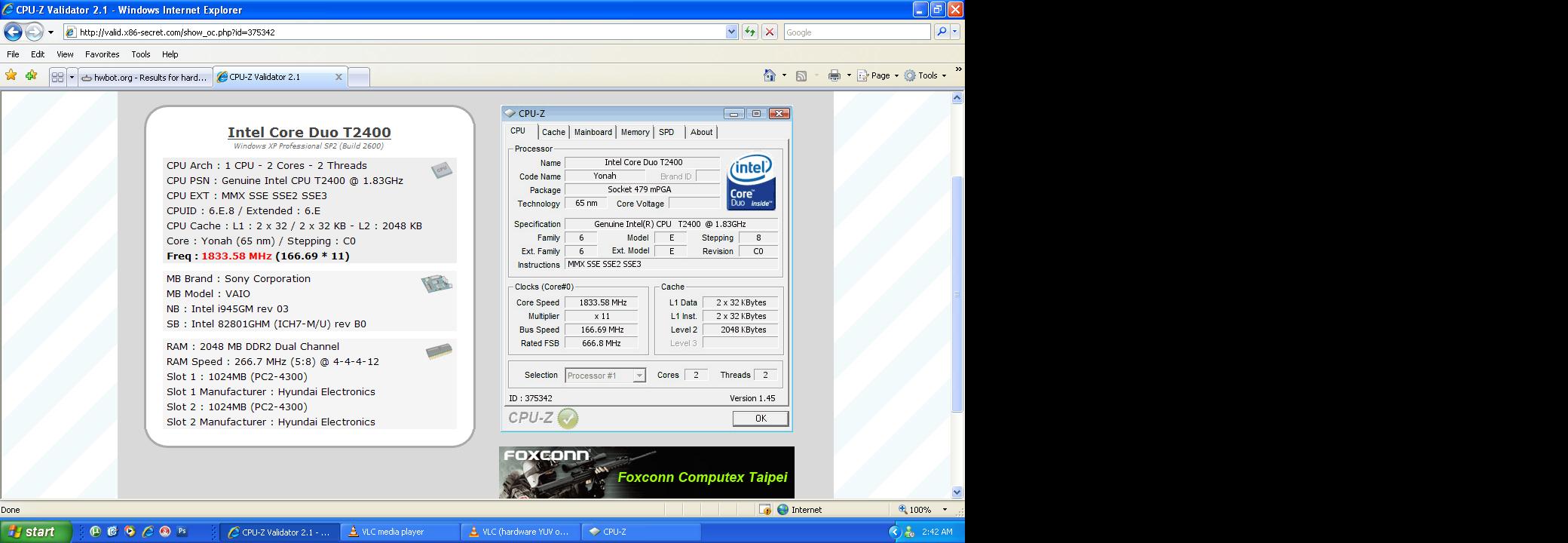Select the CPU tab in CPU-Z image
This screenshot has width=1568, height=543.
[x=518, y=131]
